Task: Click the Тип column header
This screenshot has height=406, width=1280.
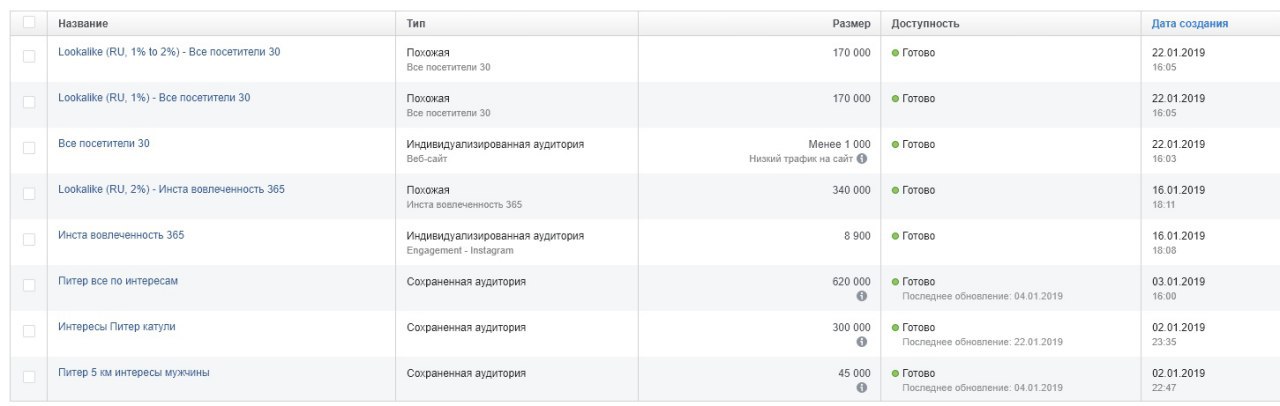Action: [x=415, y=23]
